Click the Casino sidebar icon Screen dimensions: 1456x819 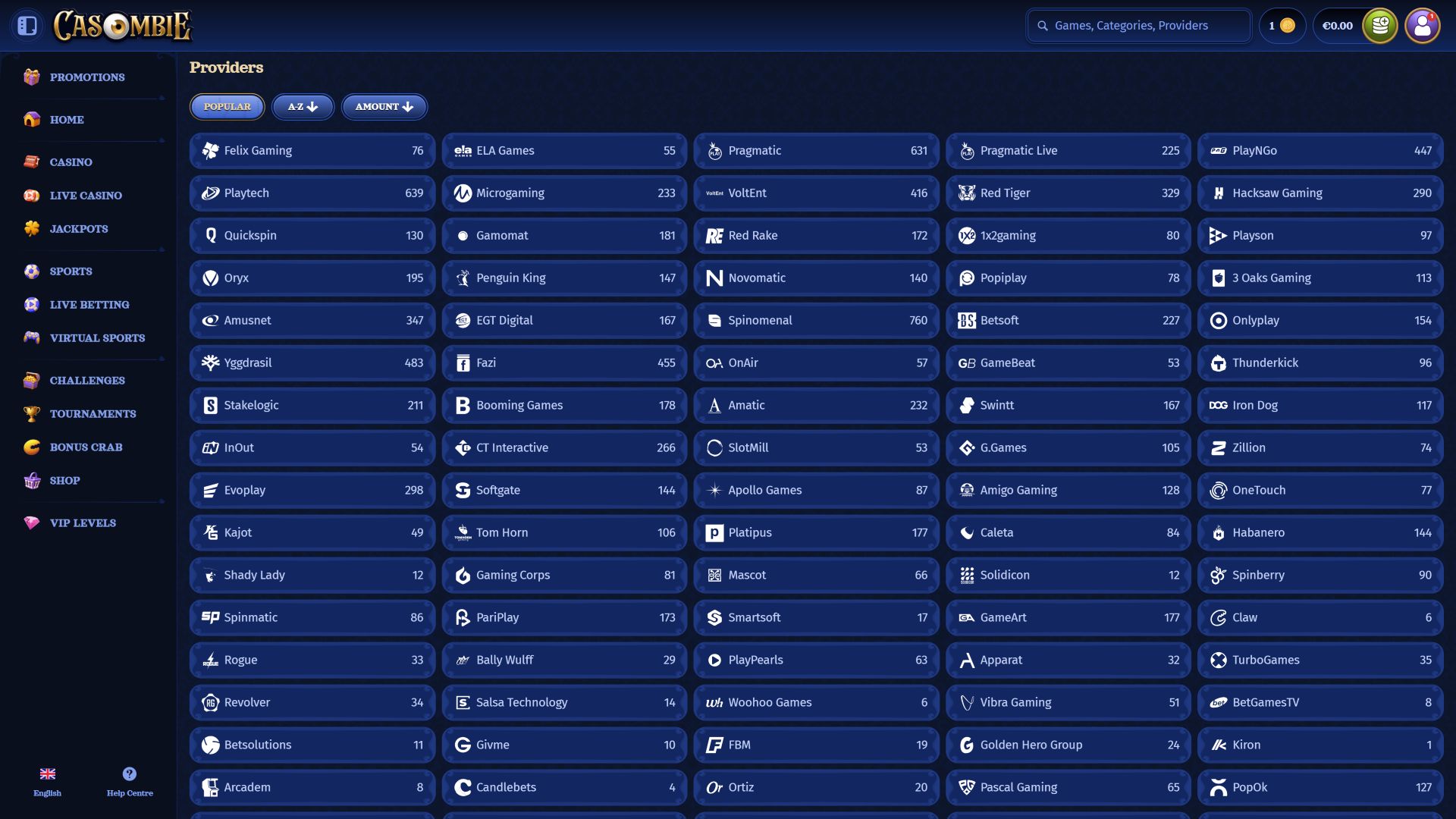(x=32, y=162)
